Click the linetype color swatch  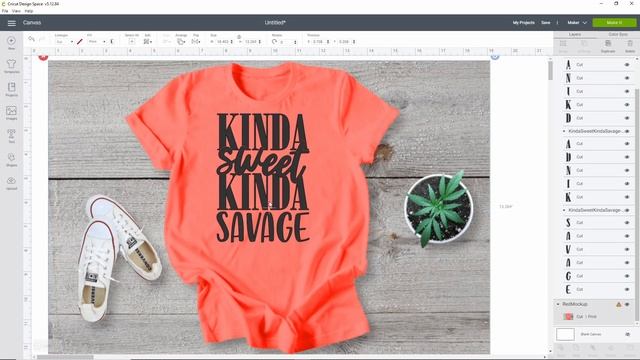pos(80,42)
